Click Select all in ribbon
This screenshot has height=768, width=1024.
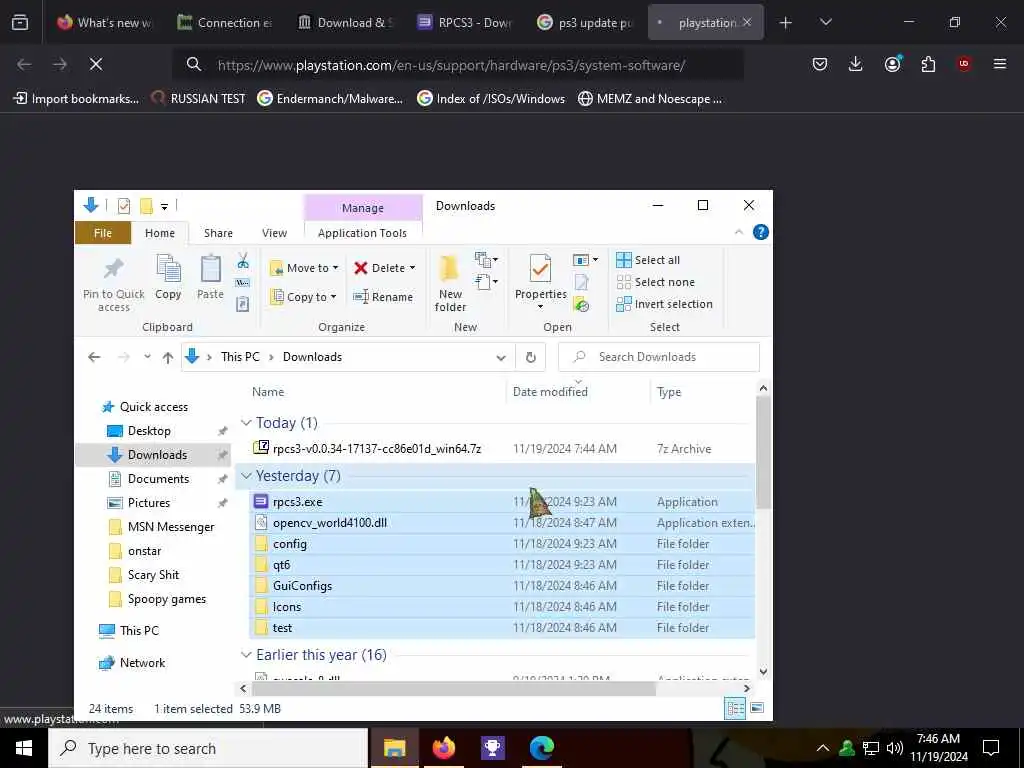point(648,260)
